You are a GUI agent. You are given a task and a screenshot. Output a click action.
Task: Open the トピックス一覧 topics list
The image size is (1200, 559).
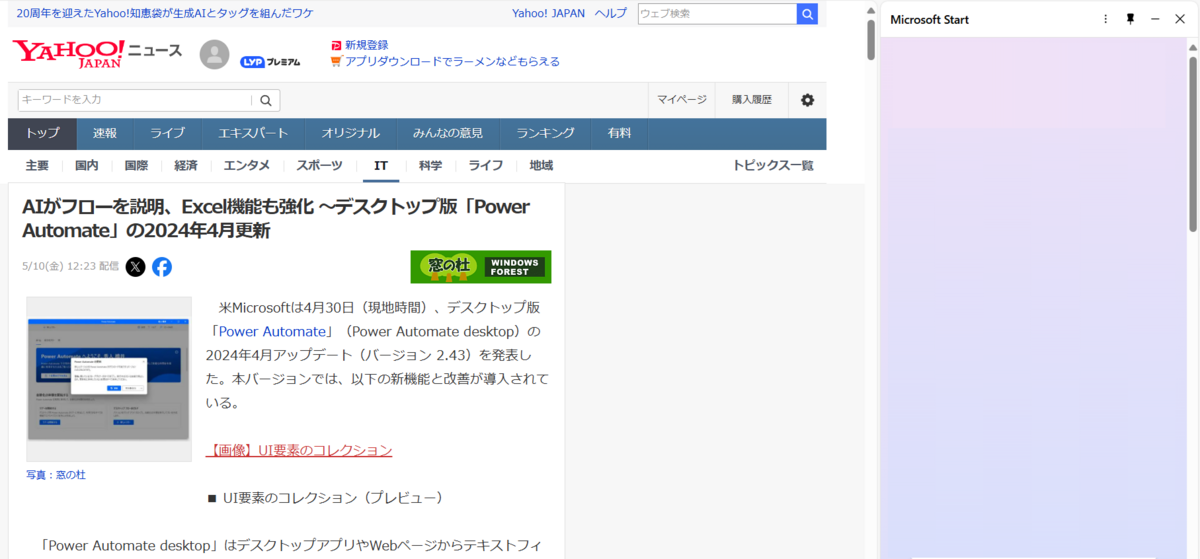click(773, 166)
